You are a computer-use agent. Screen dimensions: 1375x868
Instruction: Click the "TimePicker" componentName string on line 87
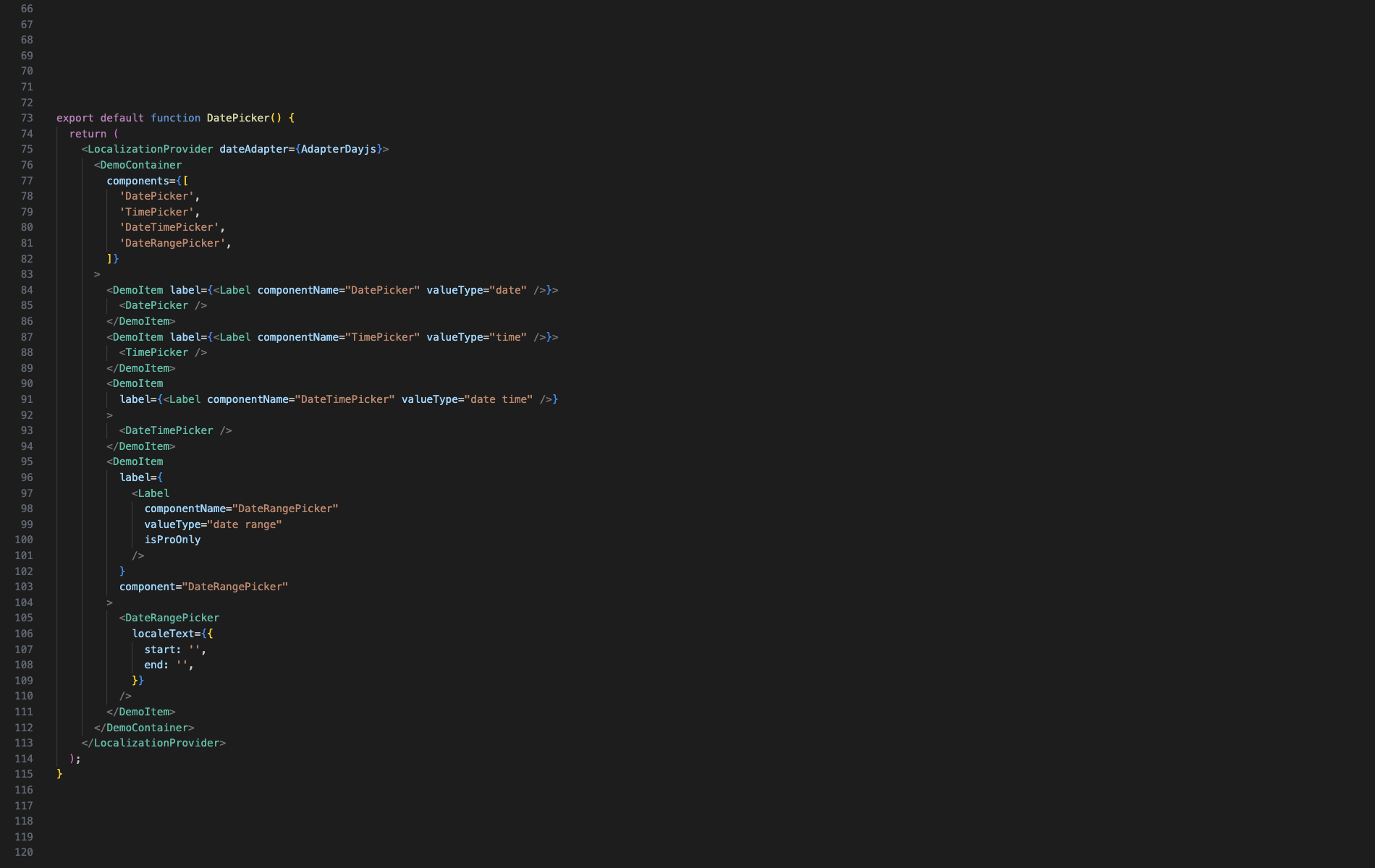(x=383, y=337)
